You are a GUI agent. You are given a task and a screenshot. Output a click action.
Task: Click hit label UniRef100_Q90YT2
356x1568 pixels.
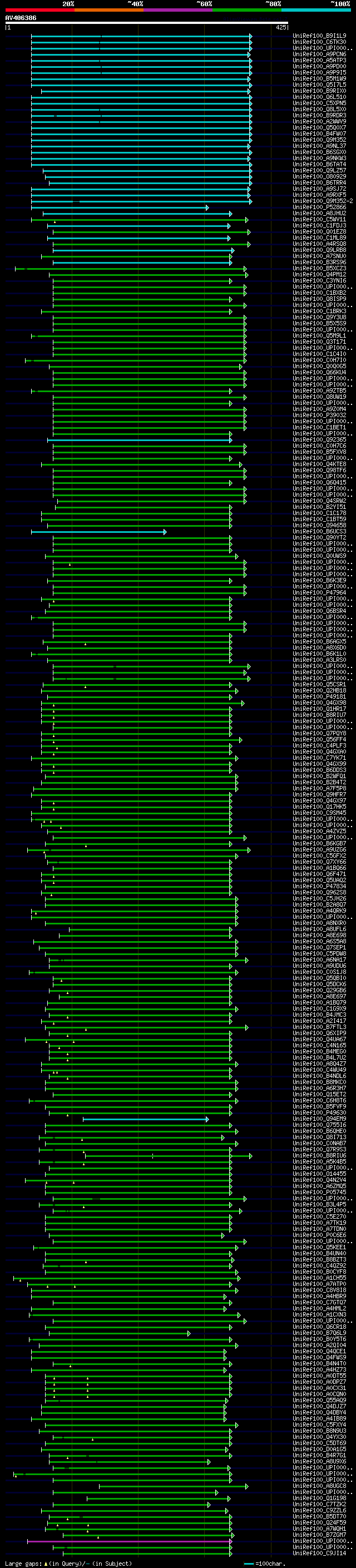pos(319,537)
